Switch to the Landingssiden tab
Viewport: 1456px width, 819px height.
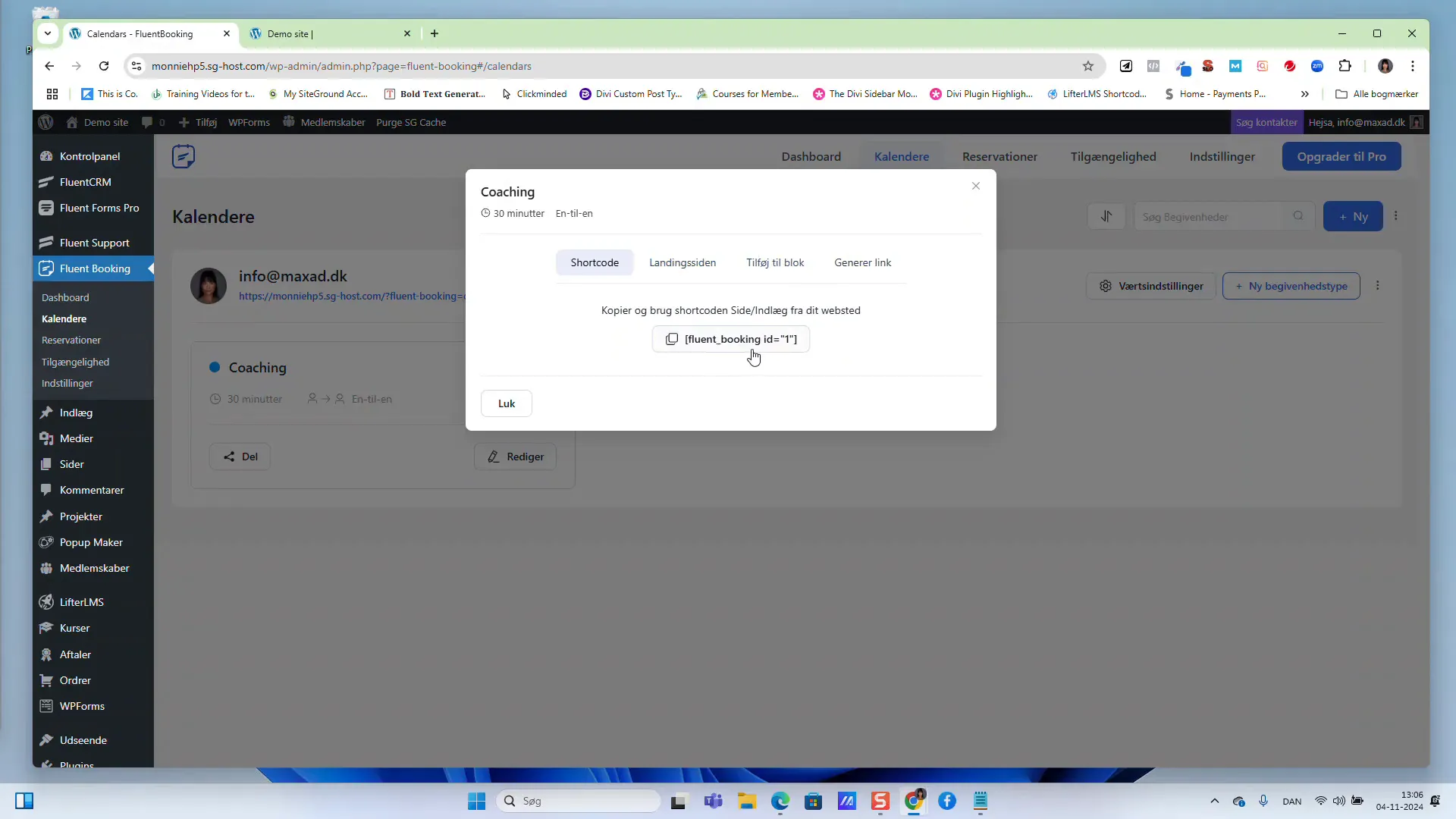682,262
